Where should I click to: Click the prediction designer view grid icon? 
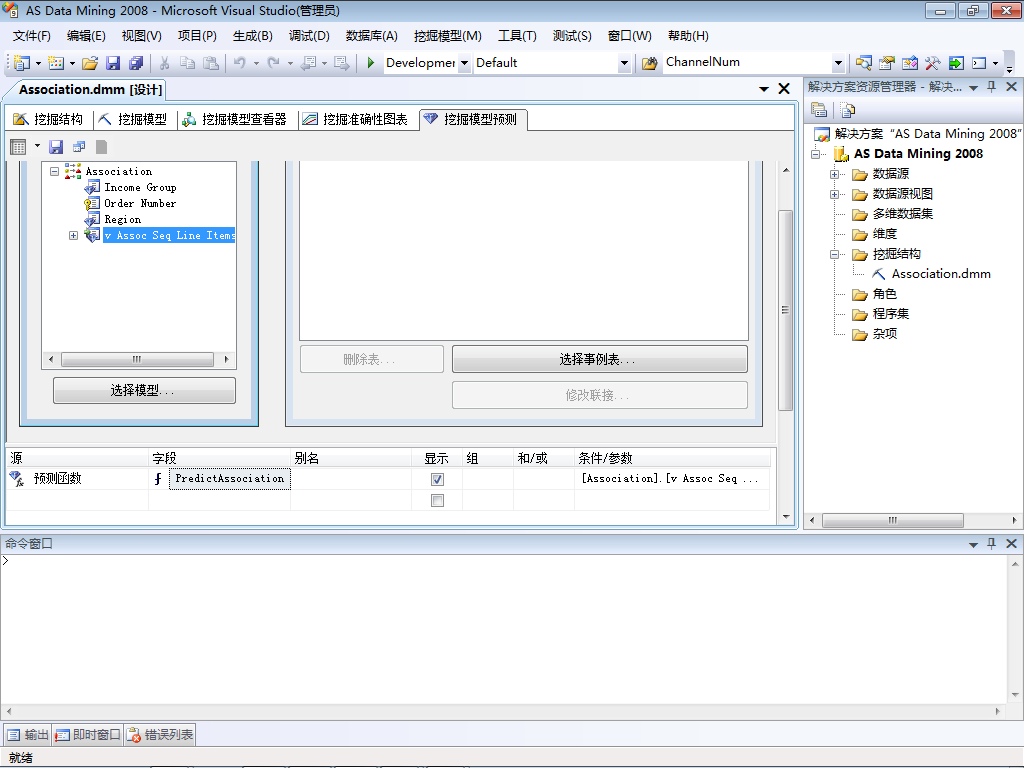click(18, 147)
